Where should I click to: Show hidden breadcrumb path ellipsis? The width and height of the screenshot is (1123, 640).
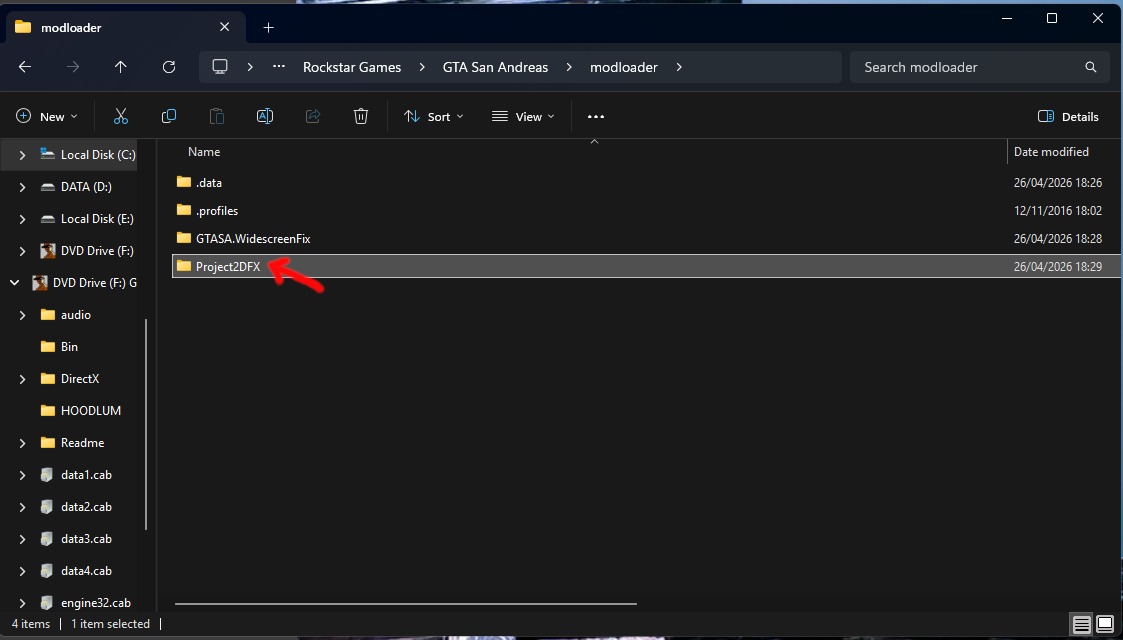[x=279, y=67]
